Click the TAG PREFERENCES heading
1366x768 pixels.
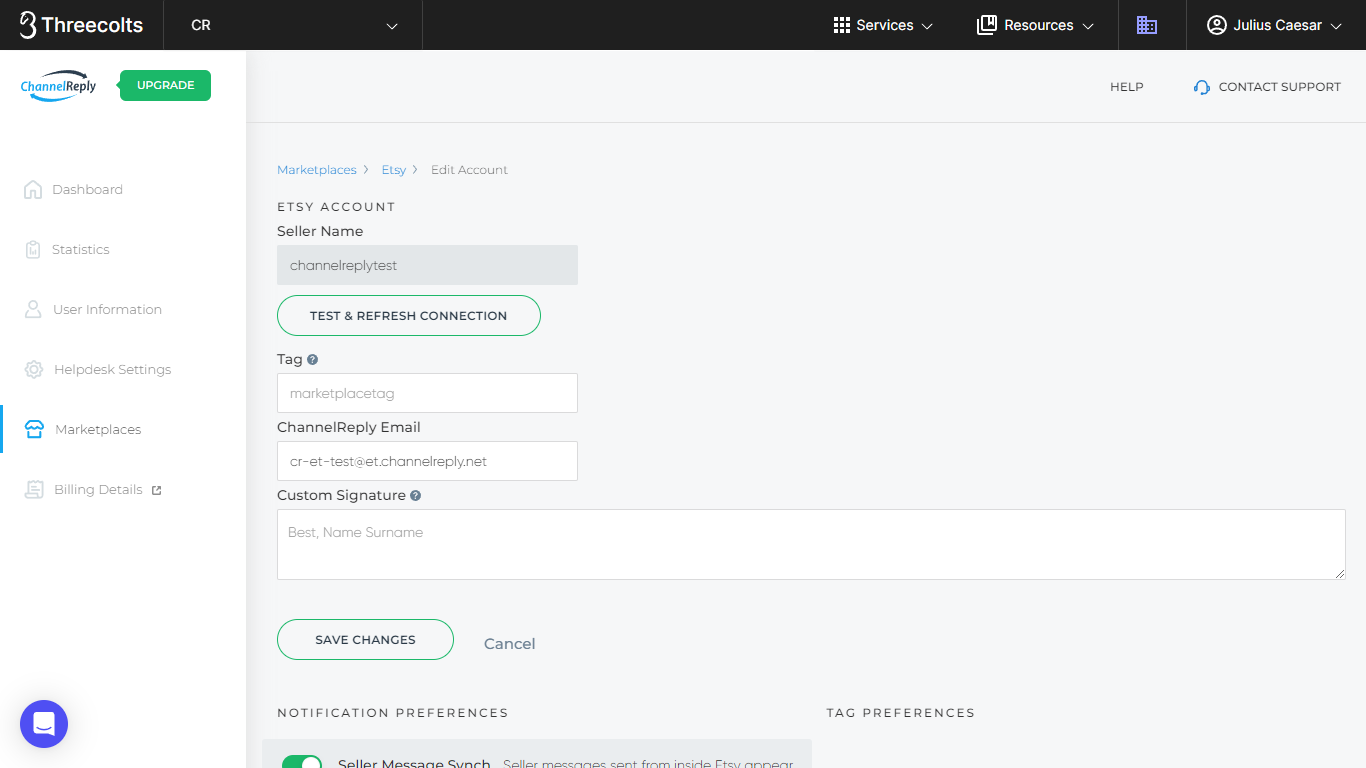901,713
